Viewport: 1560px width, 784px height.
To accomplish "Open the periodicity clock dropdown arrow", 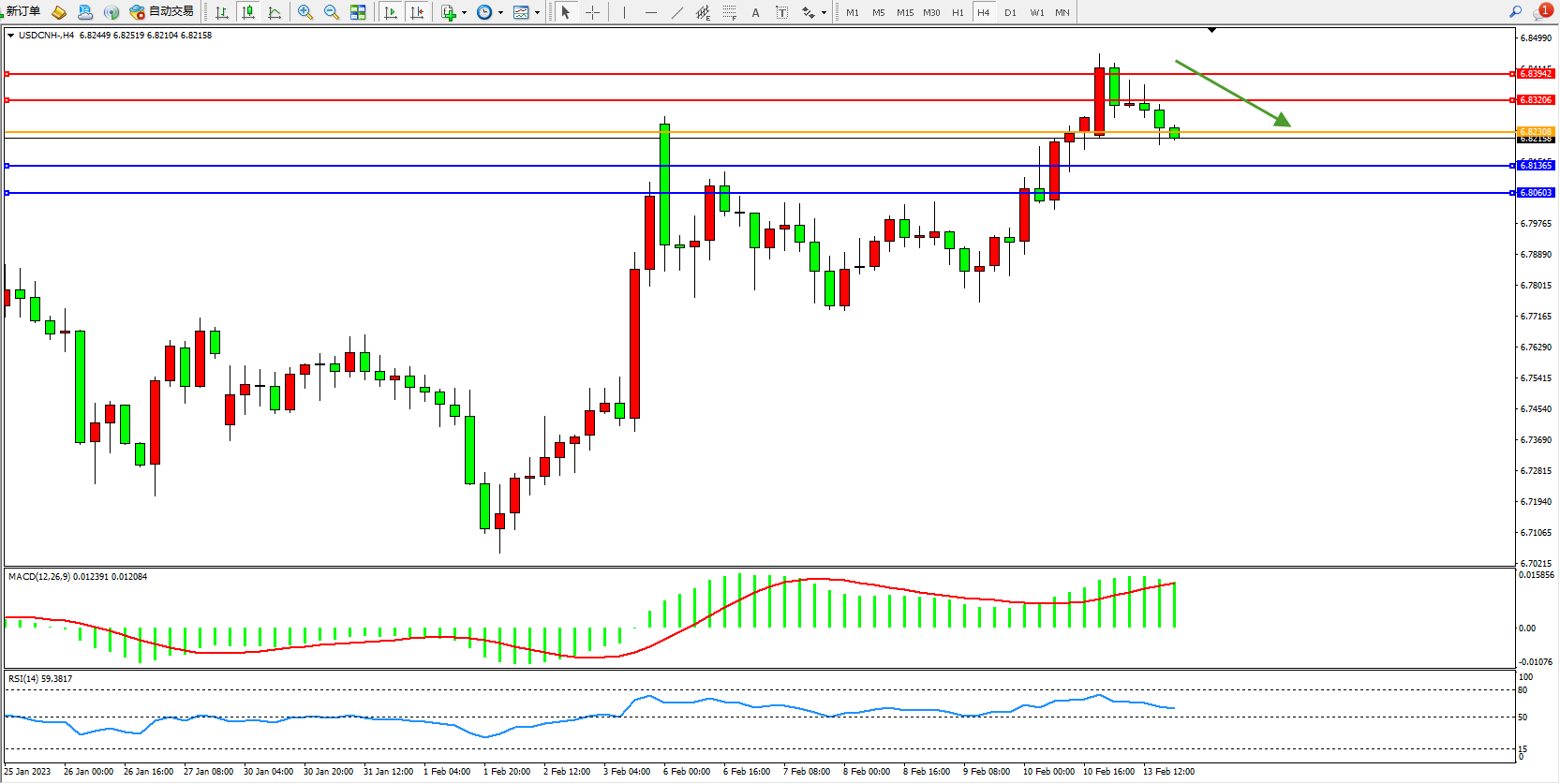I will pyautogui.click(x=500, y=13).
